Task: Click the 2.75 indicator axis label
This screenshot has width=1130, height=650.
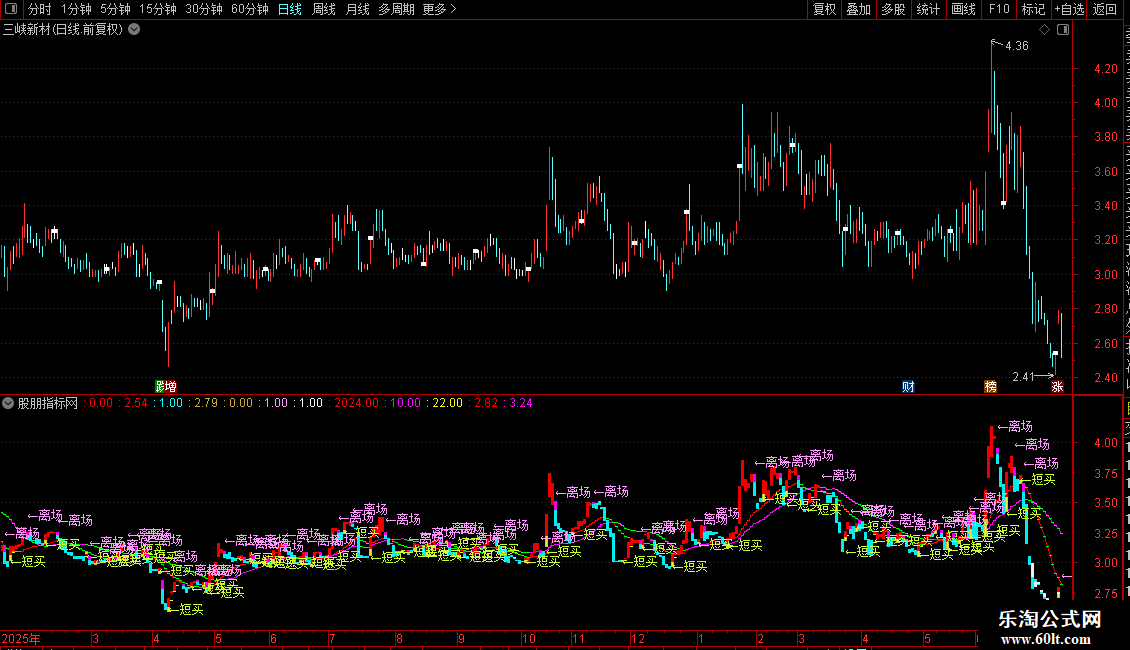Action: pyautogui.click(x=1106, y=593)
